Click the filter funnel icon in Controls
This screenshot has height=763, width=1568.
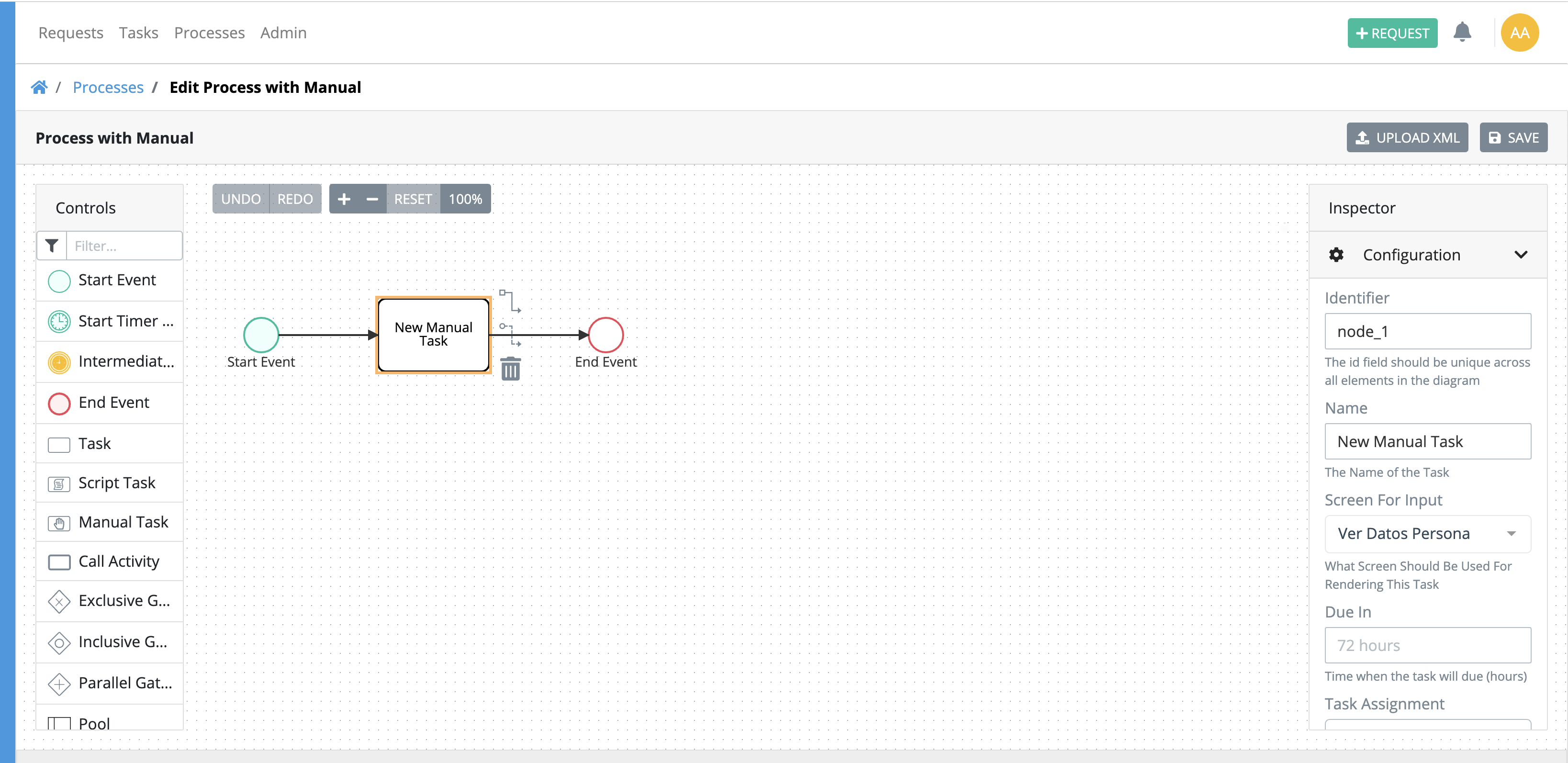[x=52, y=246]
